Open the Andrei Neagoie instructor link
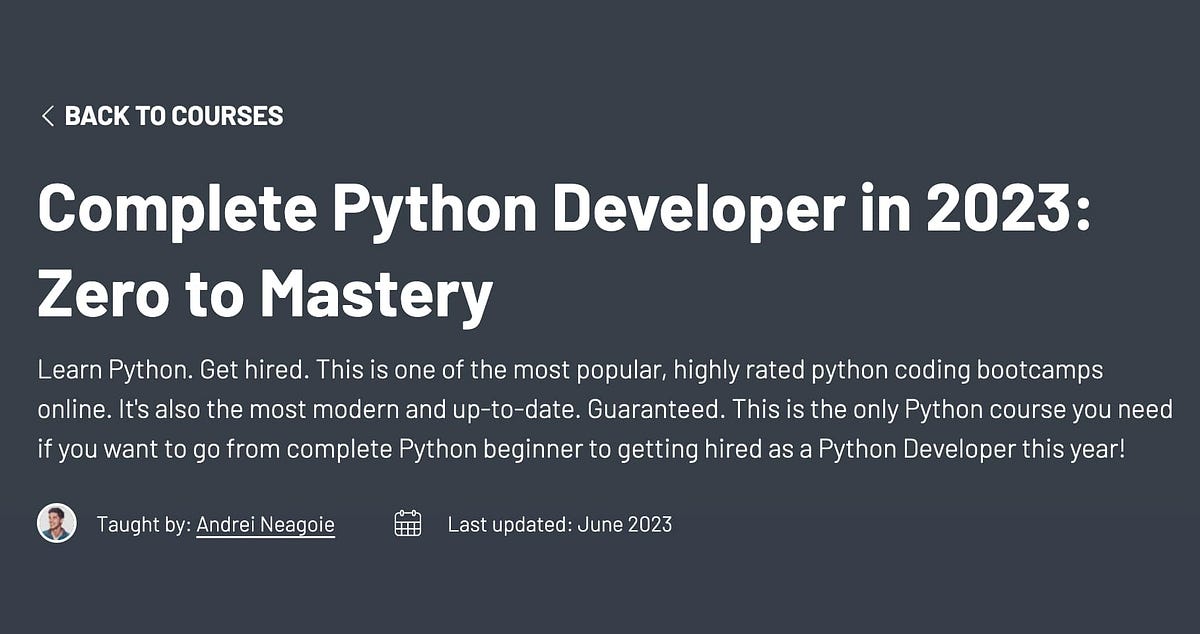Image resolution: width=1200 pixels, height=634 pixels. coord(264,524)
